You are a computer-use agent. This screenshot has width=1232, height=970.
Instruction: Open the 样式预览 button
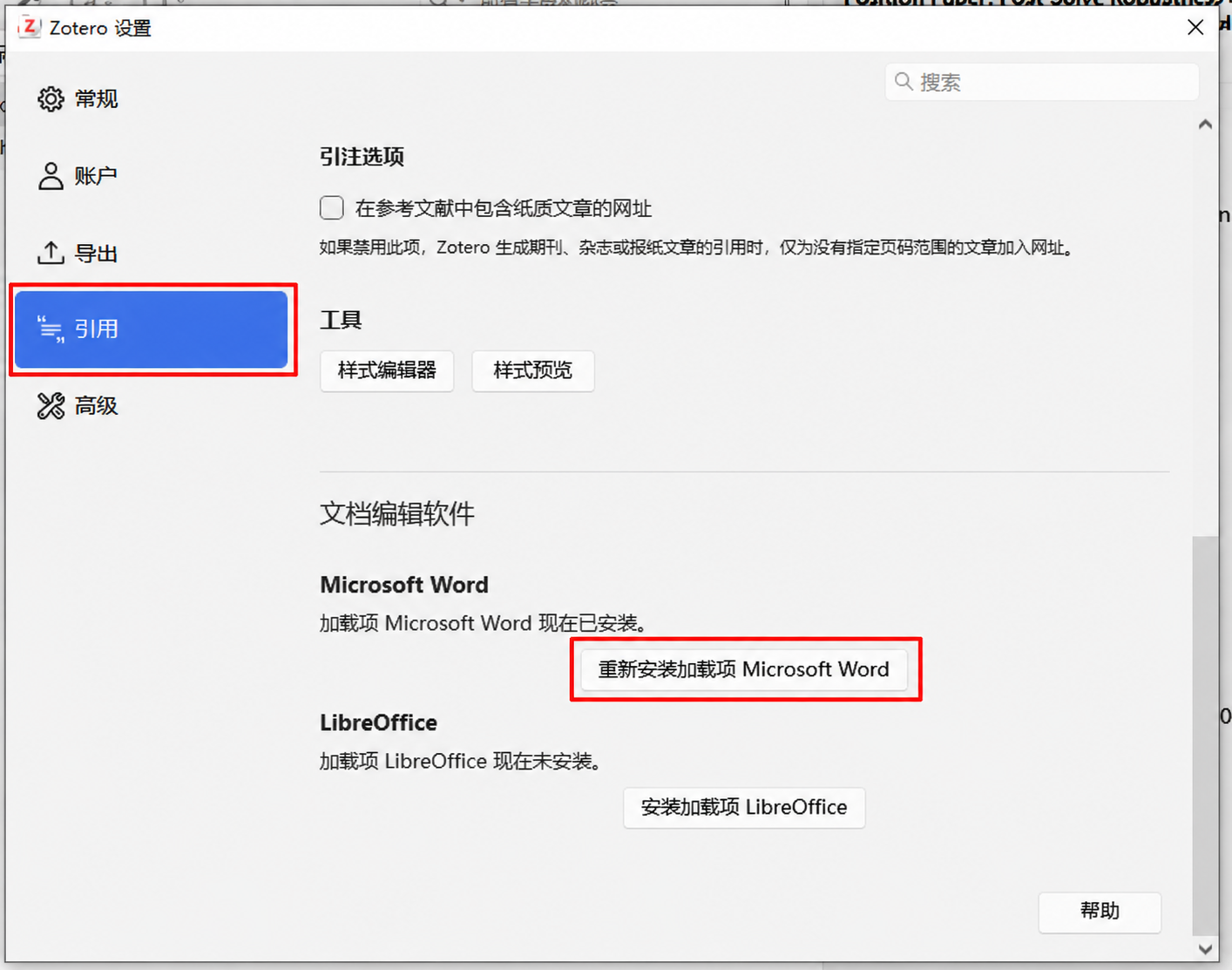point(533,370)
